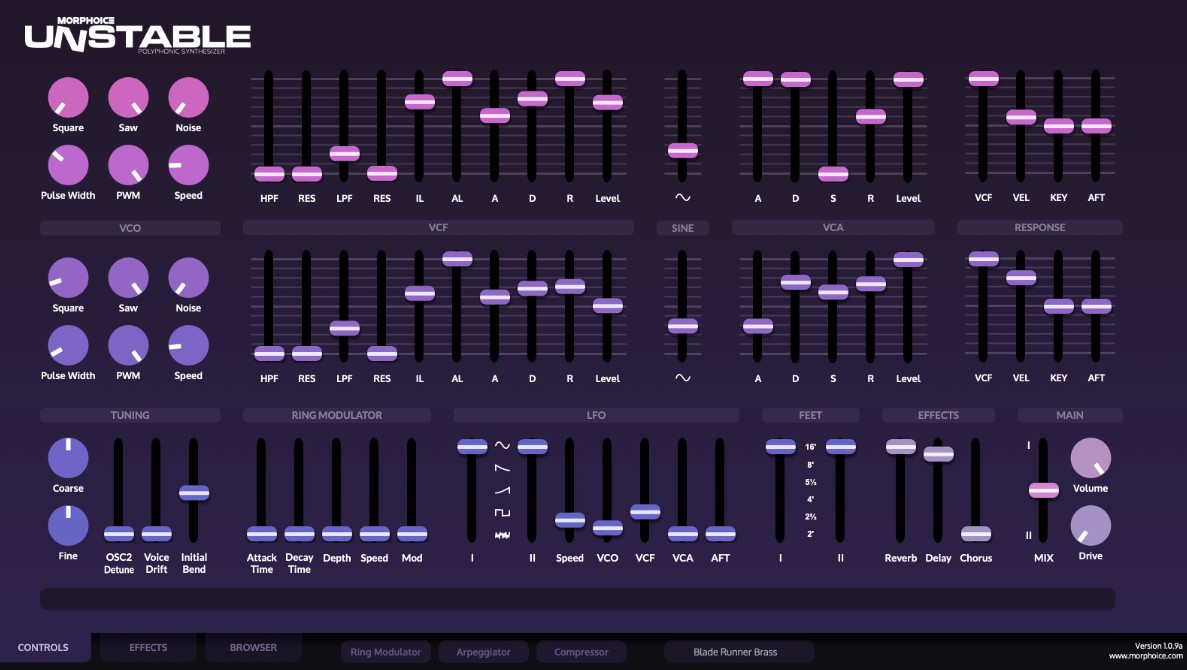Click the LFO VCA amount slider

[x=682, y=534]
